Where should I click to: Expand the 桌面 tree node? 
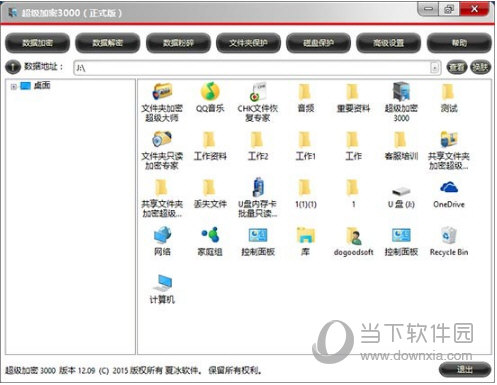(14, 87)
